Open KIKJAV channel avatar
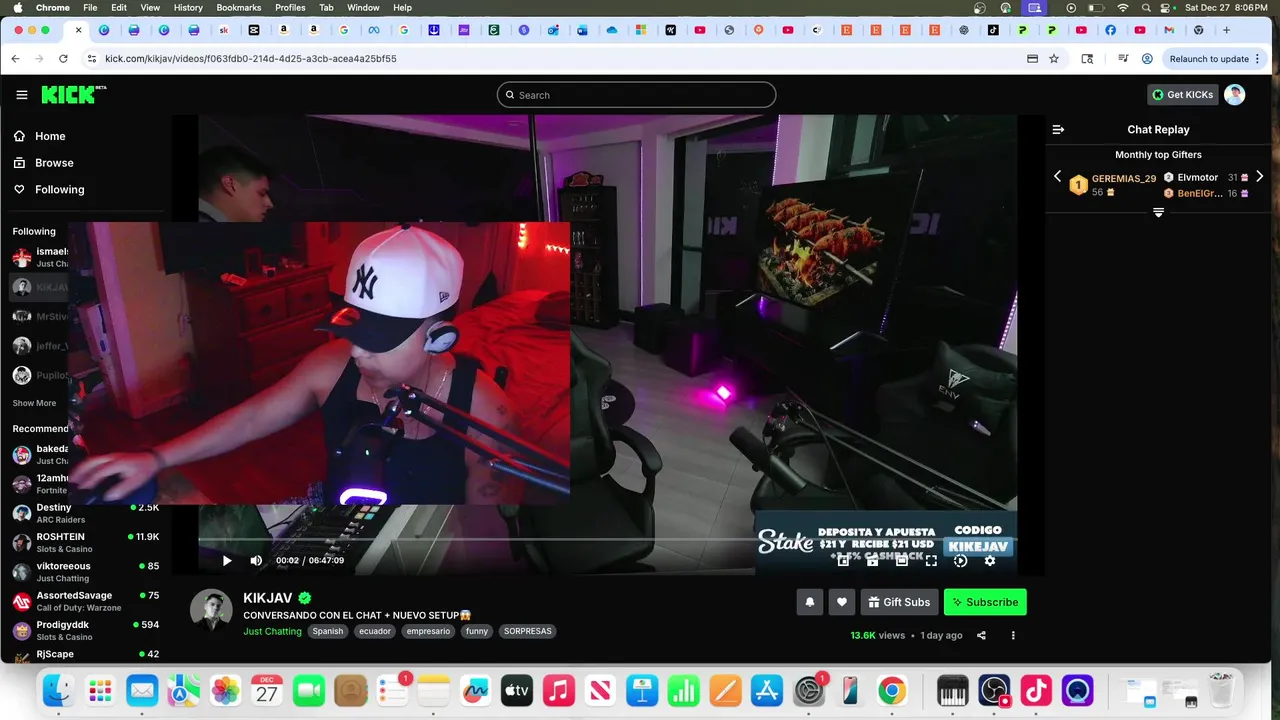 211,610
